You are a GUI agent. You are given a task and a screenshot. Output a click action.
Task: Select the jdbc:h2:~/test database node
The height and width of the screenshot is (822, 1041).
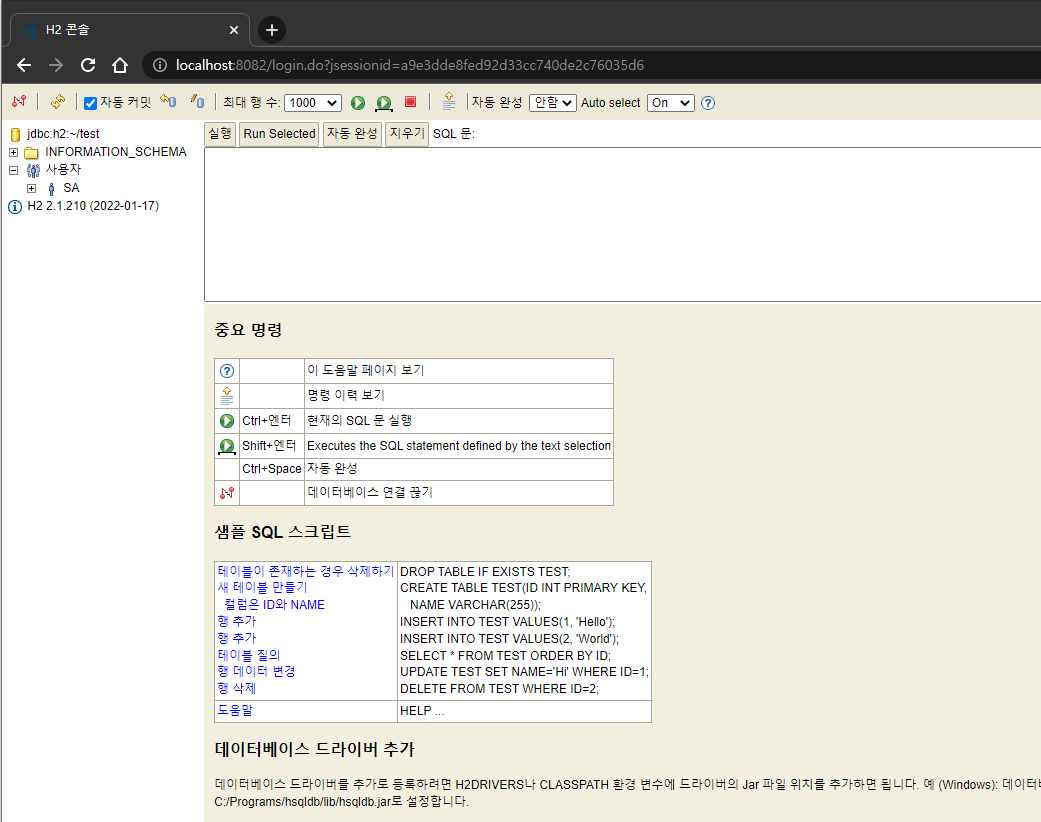pyautogui.click(x=55, y=133)
